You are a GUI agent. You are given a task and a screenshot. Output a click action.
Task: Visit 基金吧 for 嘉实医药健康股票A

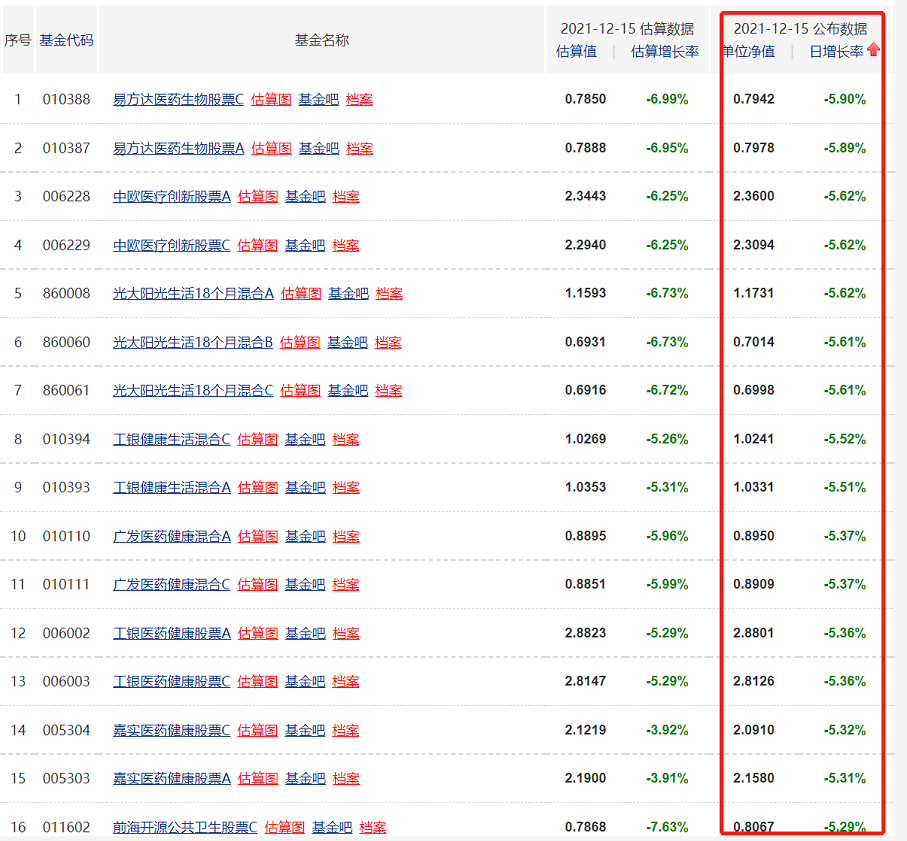pyautogui.click(x=305, y=778)
